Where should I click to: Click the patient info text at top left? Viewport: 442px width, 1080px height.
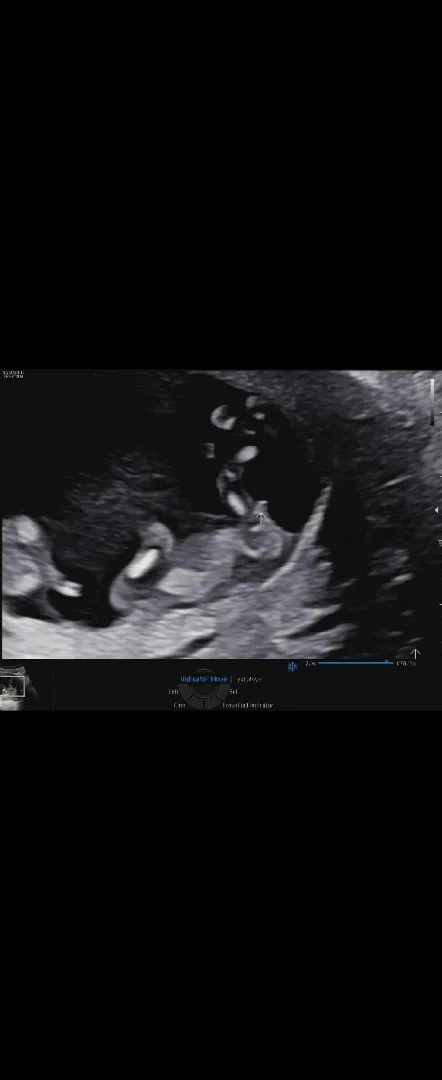click(12, 375)
